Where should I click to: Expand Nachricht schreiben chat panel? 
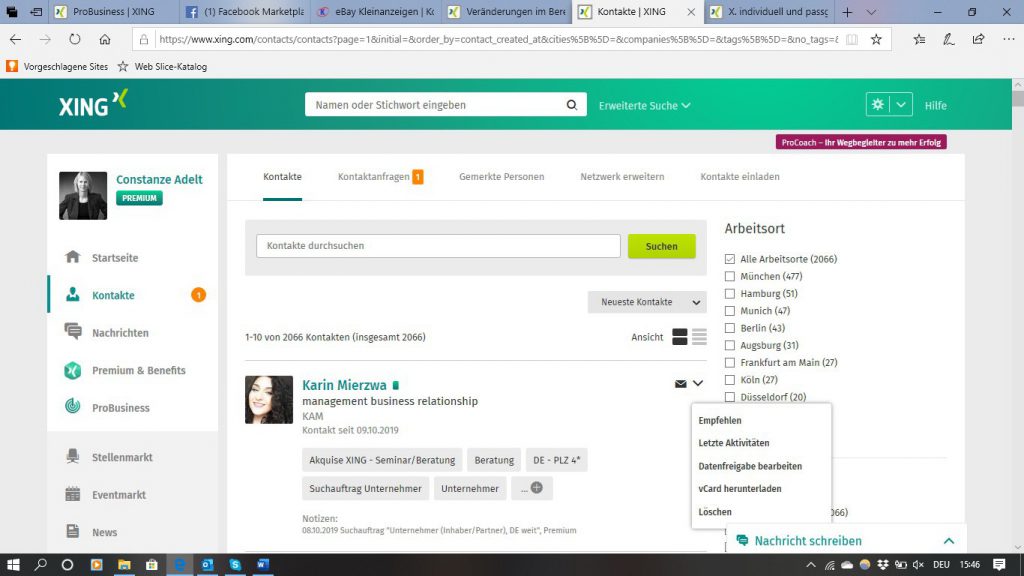click(949, 541)
